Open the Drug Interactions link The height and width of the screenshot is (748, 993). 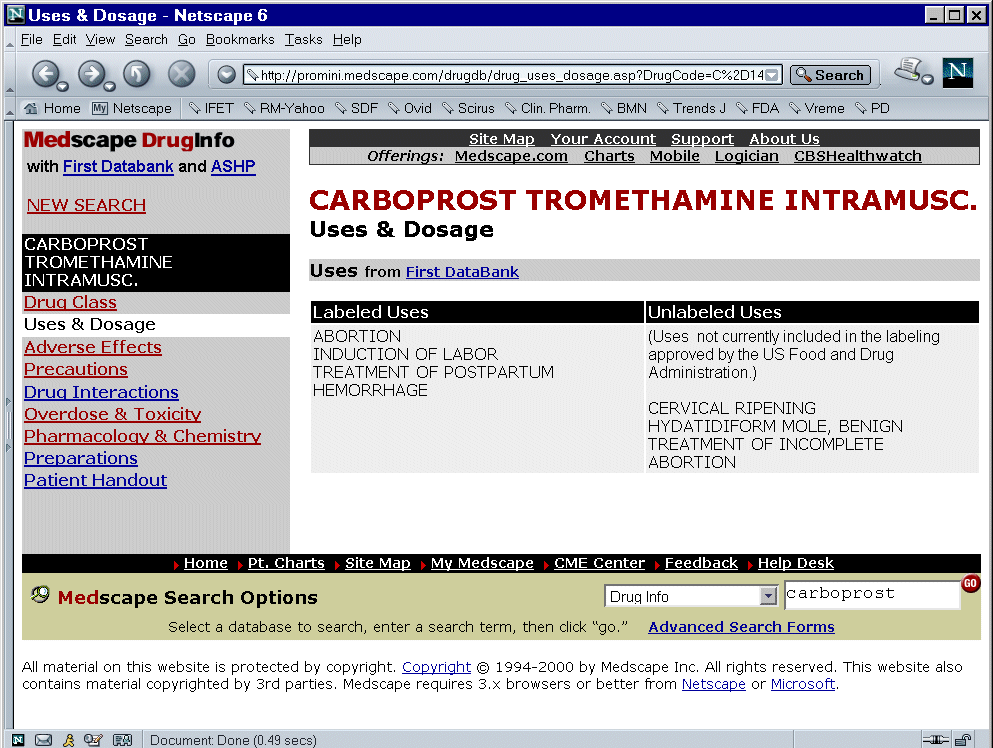click(101, 392)
